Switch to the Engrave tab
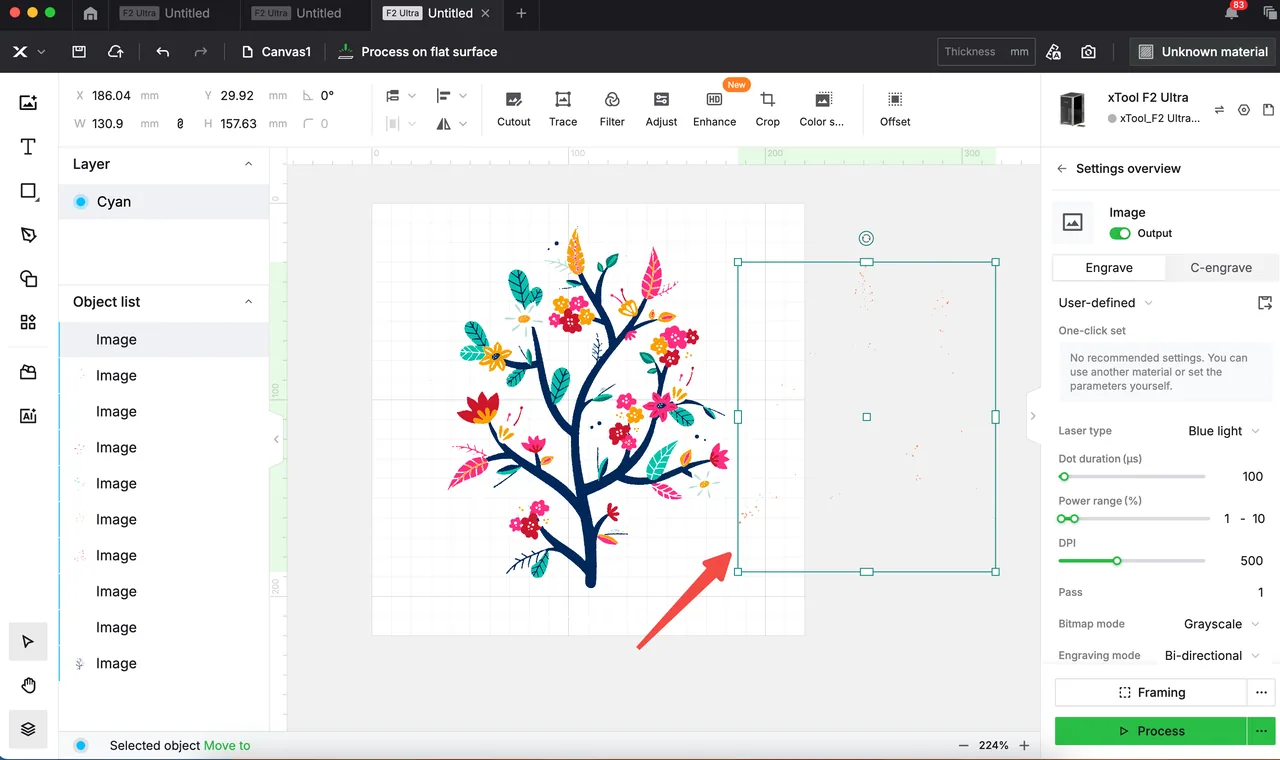The image size is (1280, 760). pyautogui.click(x=1109, y=268)
